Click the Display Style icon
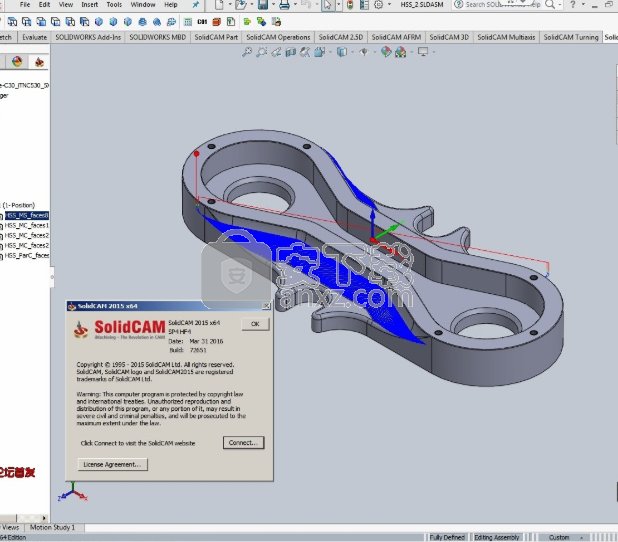Viewport: 618px width, 542px height. point(342,52)
